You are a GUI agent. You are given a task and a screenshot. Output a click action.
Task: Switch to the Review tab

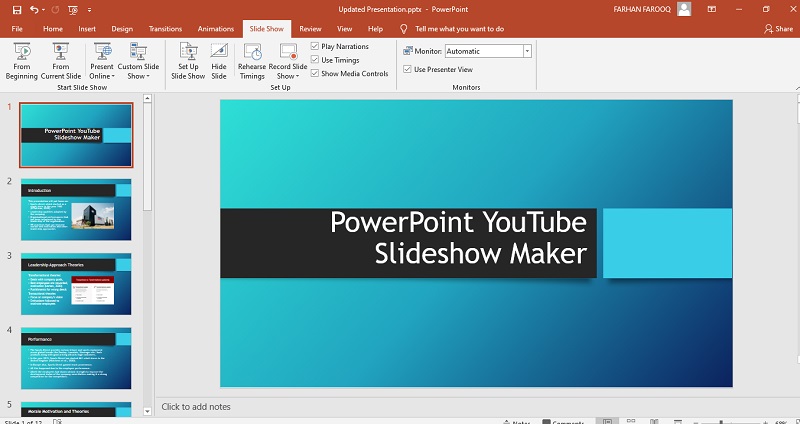point(310,29)
